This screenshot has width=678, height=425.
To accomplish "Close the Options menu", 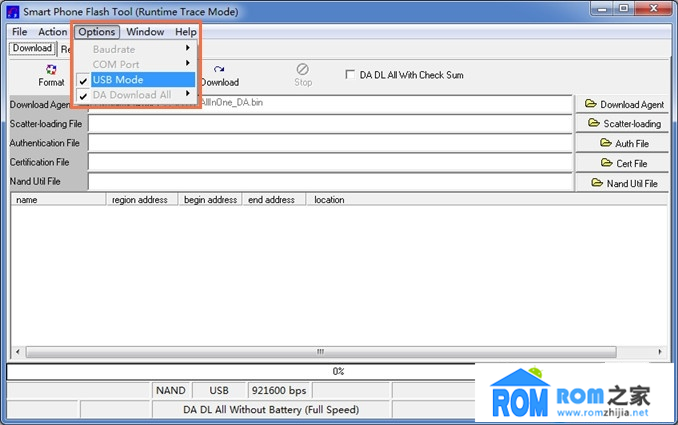I will (x=96, y=32).
